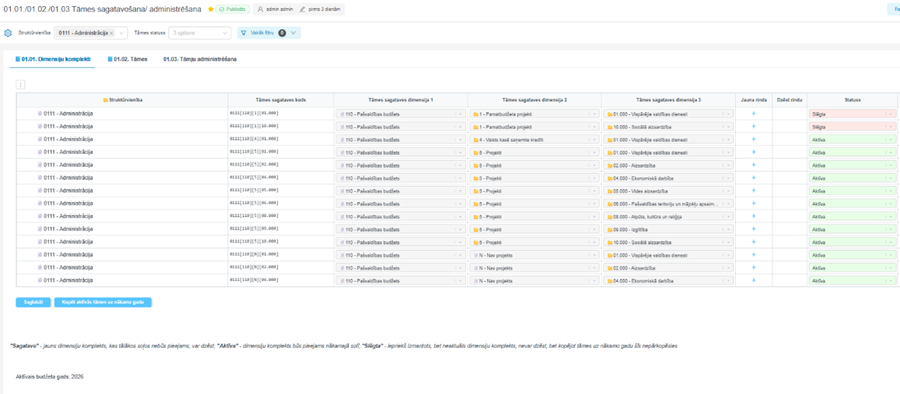Add new row for code 0111[110][4][01.000]

(754, 139)
